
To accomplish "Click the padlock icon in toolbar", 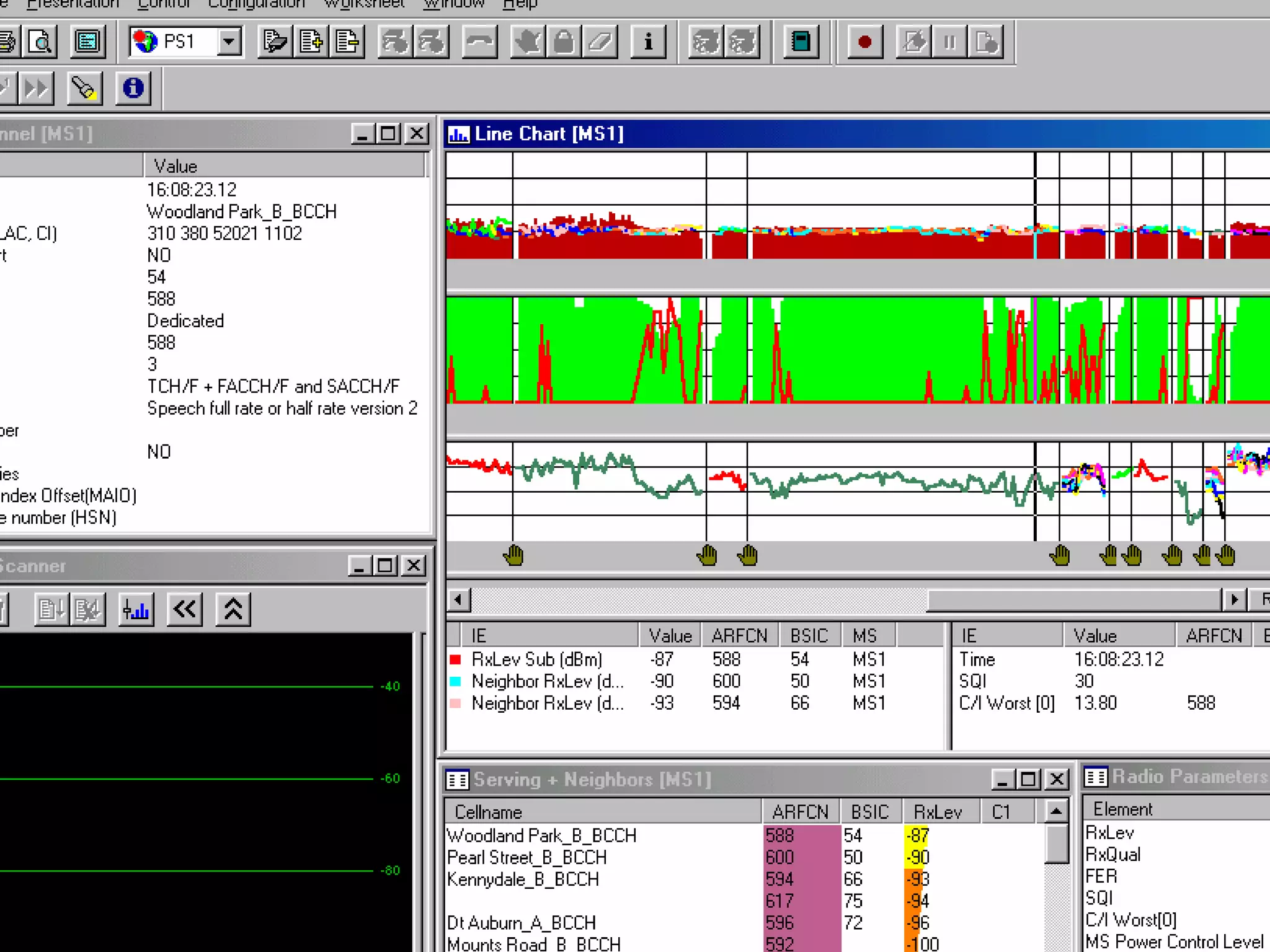I will 564,42.
